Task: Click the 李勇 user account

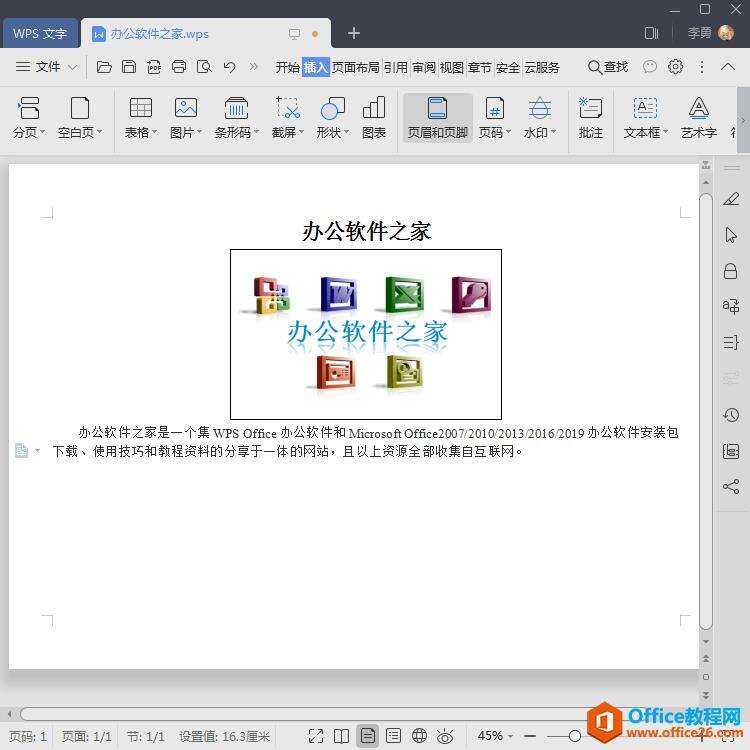Action: click(x=710, y=33)
